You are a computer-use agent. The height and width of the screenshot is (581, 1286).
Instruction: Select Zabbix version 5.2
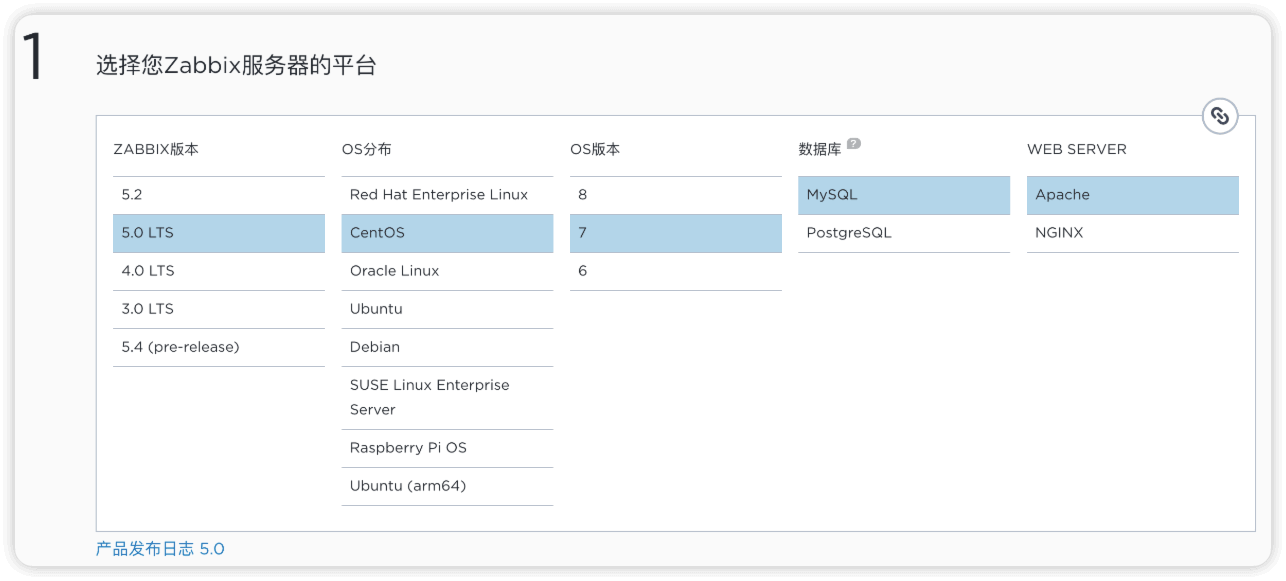pyautogui.click(x=219, y=195)
